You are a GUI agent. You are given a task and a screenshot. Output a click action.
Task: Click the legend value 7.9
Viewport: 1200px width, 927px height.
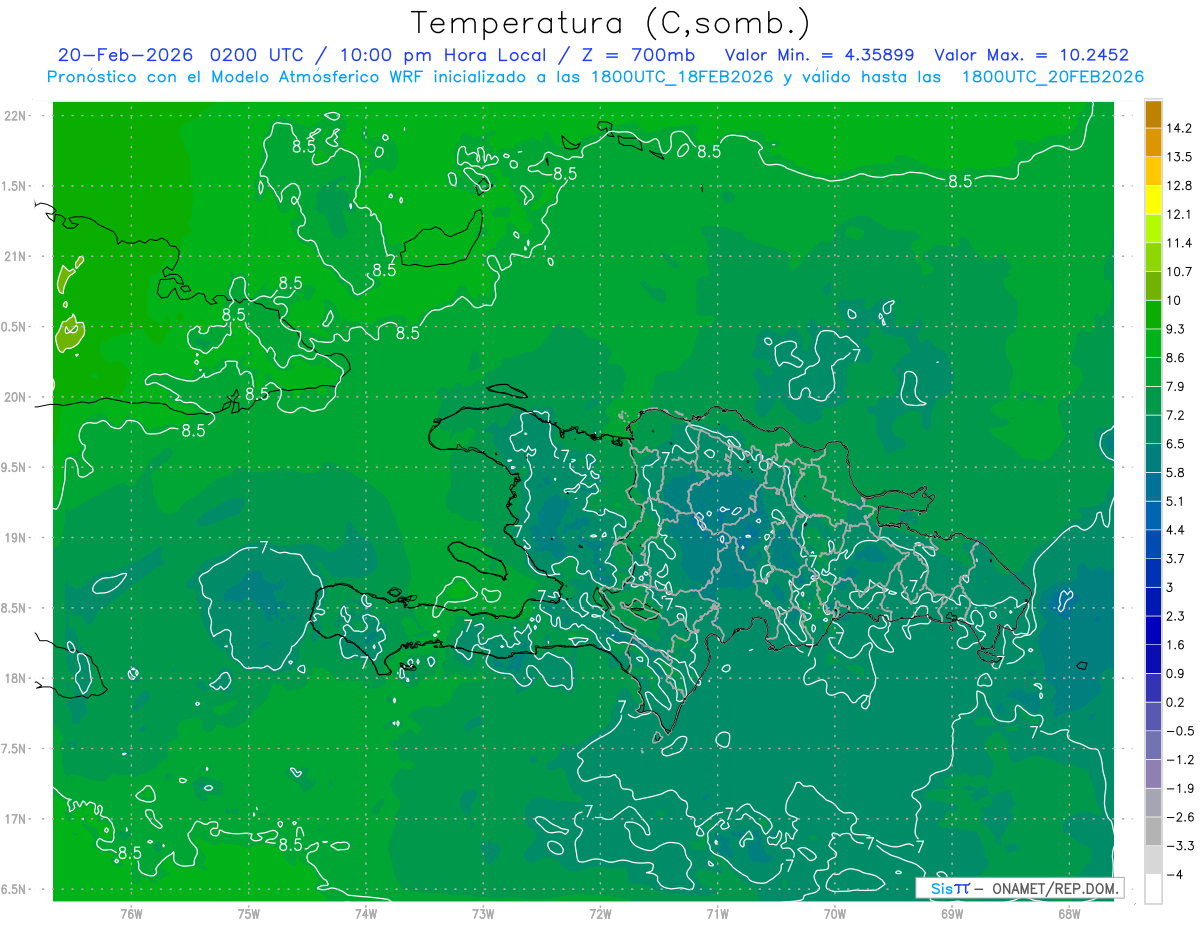coord(1176,386)
